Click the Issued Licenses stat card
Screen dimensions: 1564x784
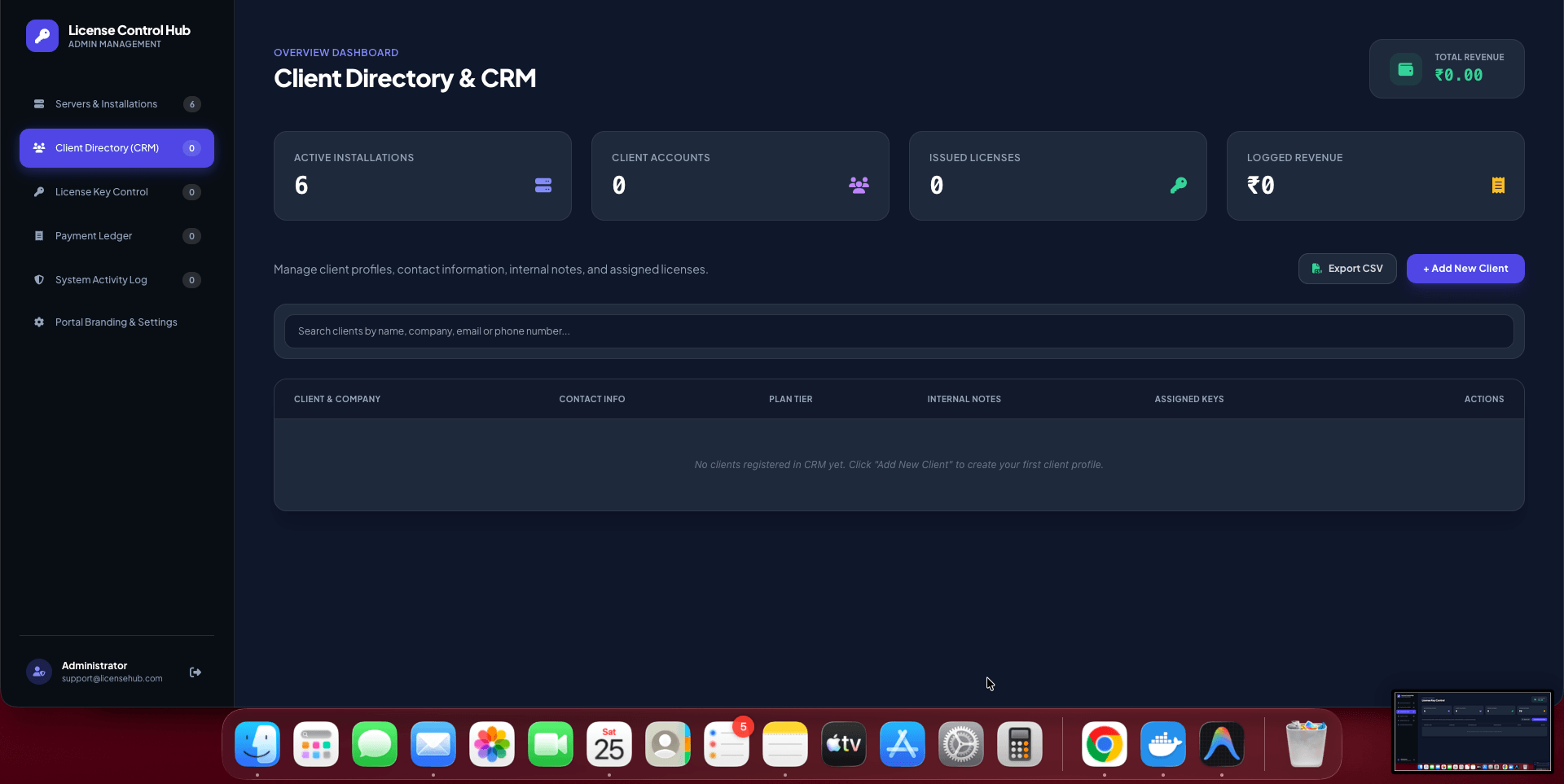tap(1058, 176)
